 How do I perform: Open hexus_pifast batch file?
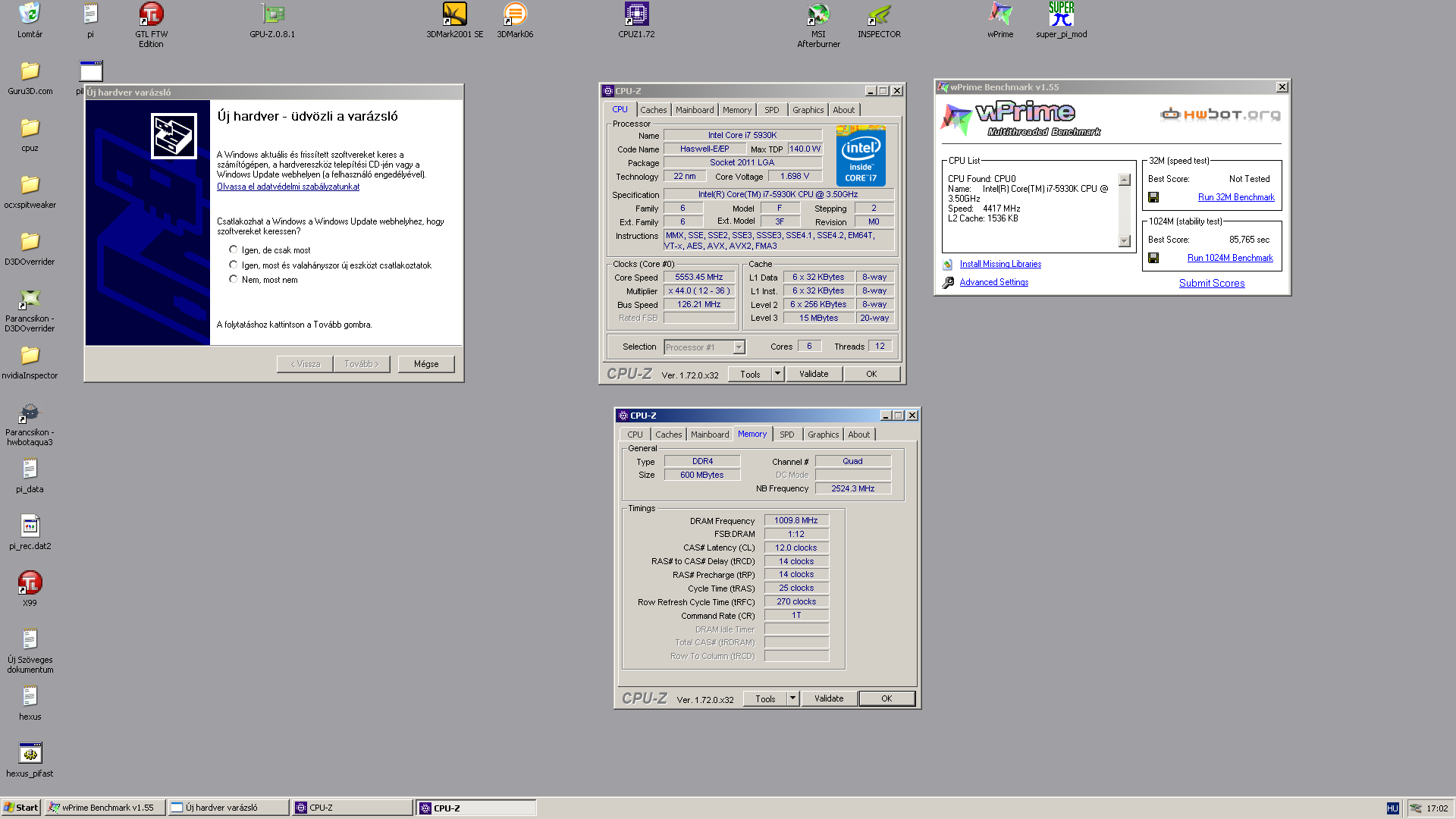(30, 760)
